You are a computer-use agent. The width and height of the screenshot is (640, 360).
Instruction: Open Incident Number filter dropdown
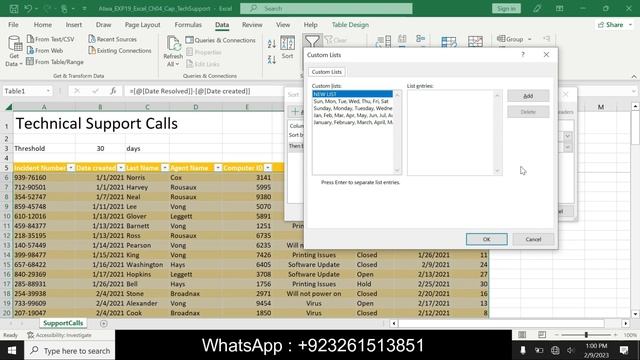tap(71, 168)
